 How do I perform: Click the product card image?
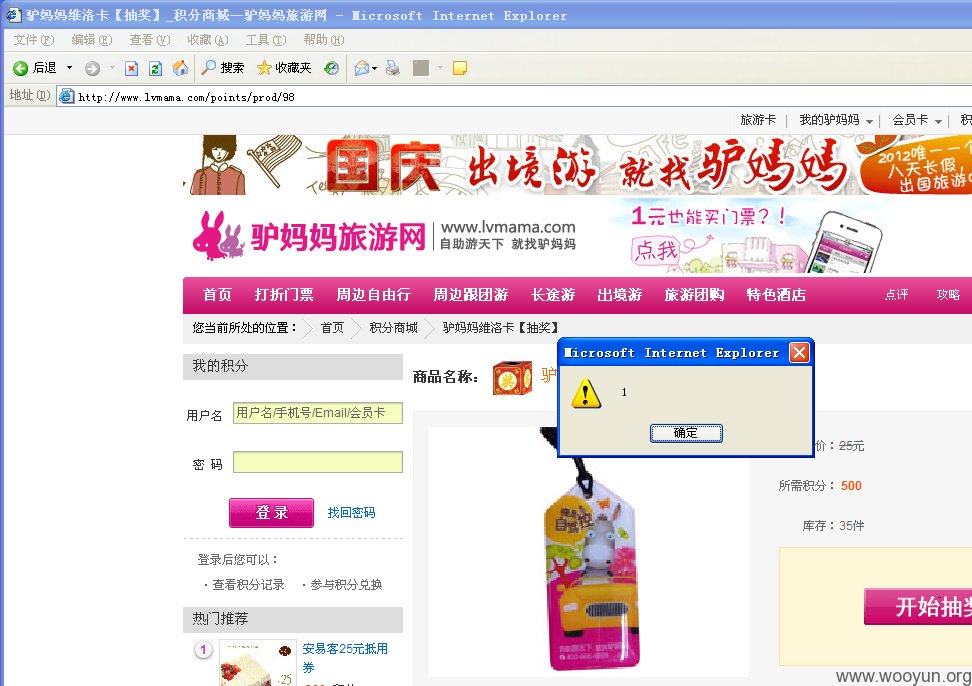pyautogui.click(x=588, y=552)
